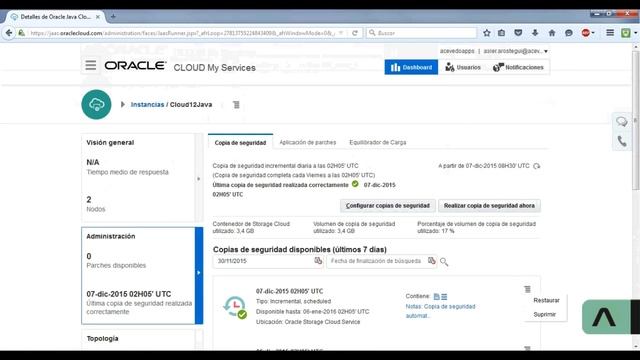Open calendar picker for end date
Viewport: 640px width, 360px height.
pos(431,261)
